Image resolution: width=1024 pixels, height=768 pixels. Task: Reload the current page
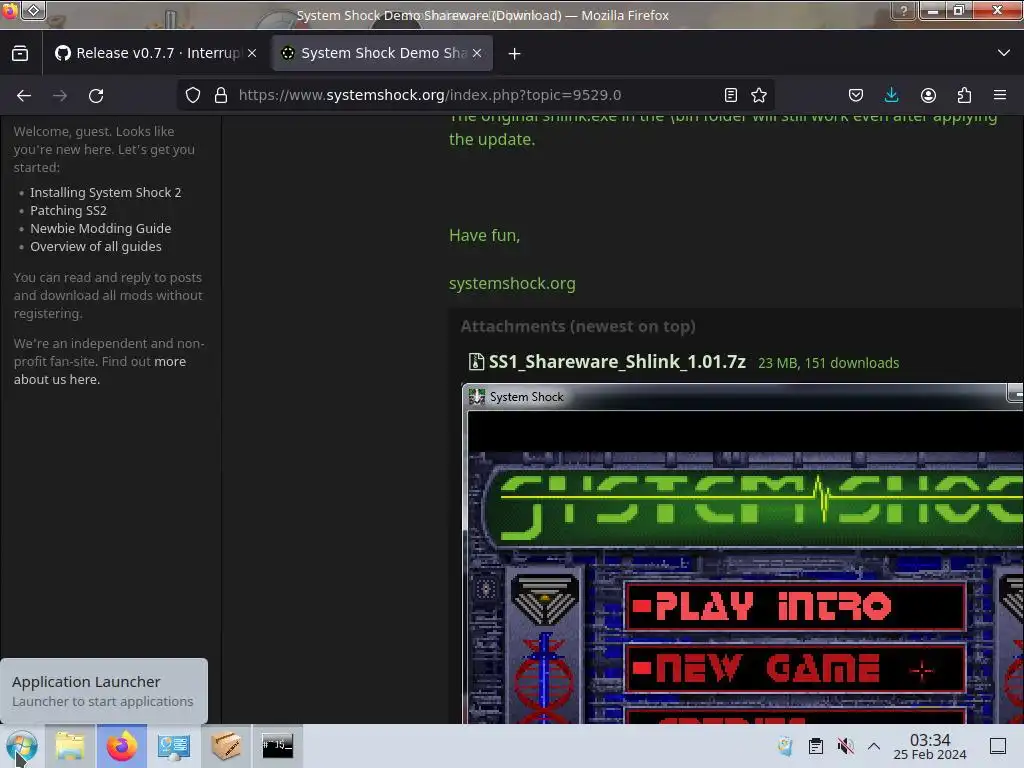(x=96, y=95)
